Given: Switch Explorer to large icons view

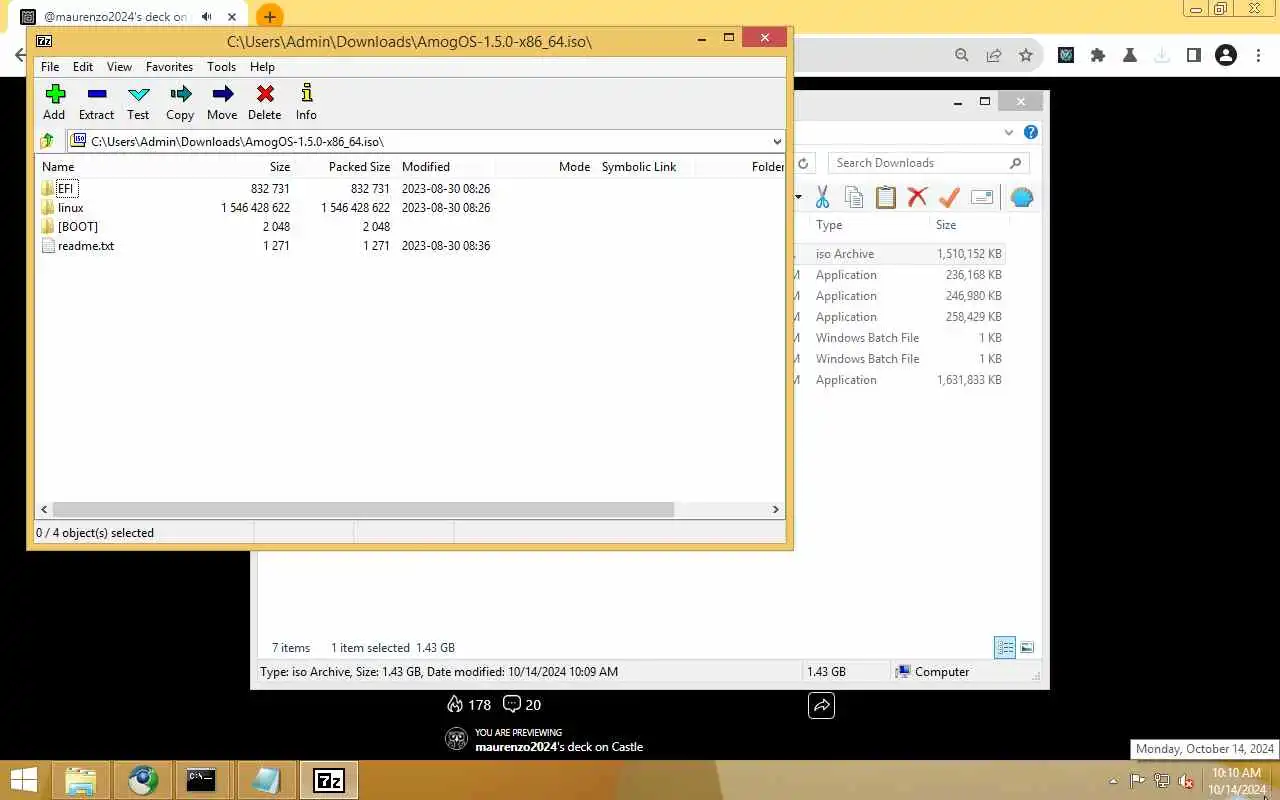Looking at the screenshot, I should point(1027,648).
